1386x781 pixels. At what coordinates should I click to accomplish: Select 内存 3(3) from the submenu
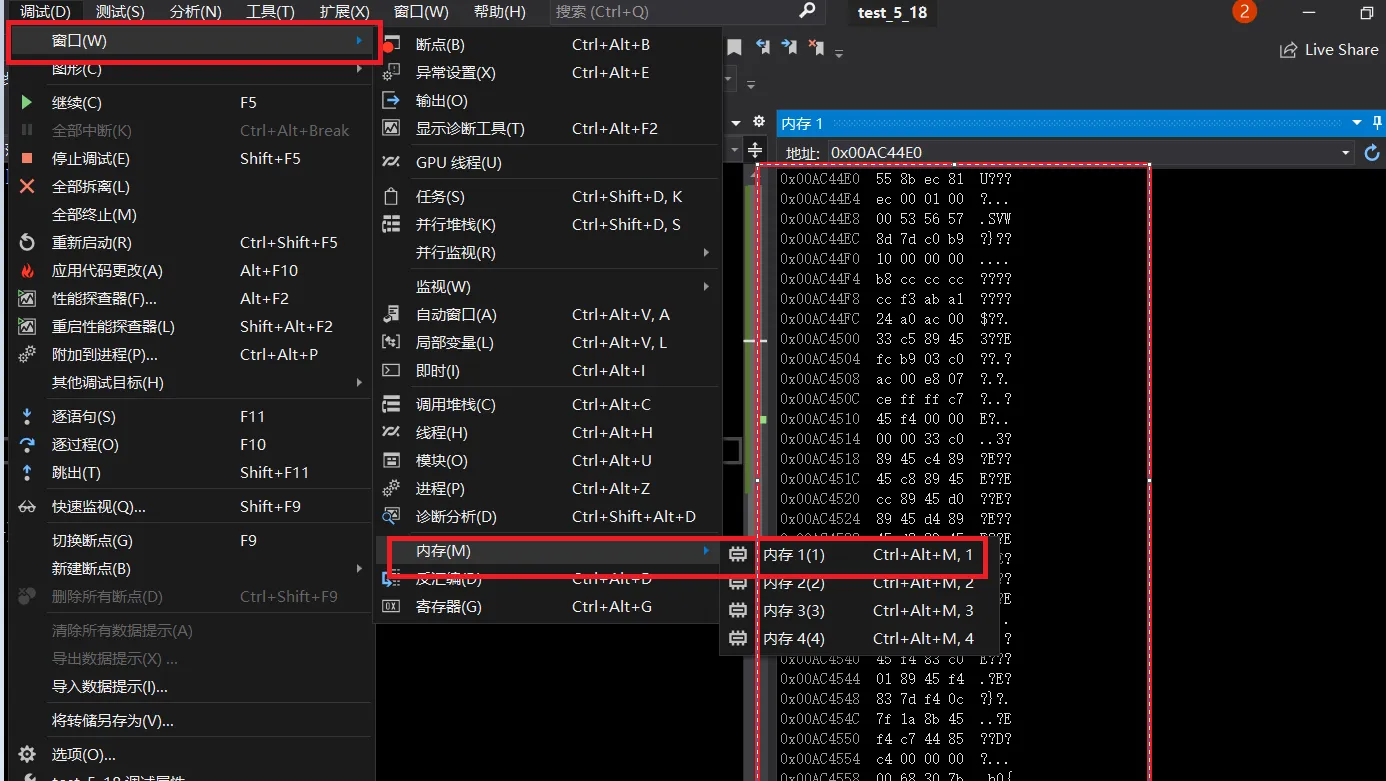tap(860, 611)
